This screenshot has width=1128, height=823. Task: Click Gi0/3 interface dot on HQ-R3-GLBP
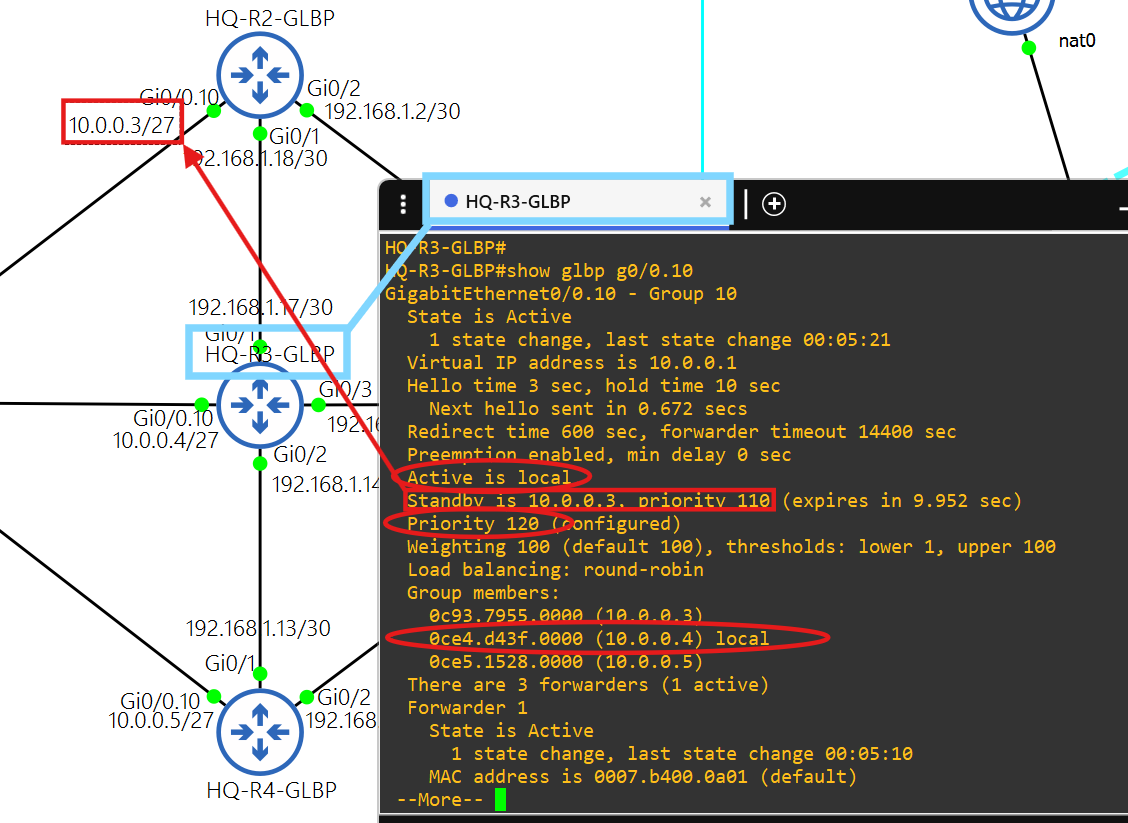[318, 405]
